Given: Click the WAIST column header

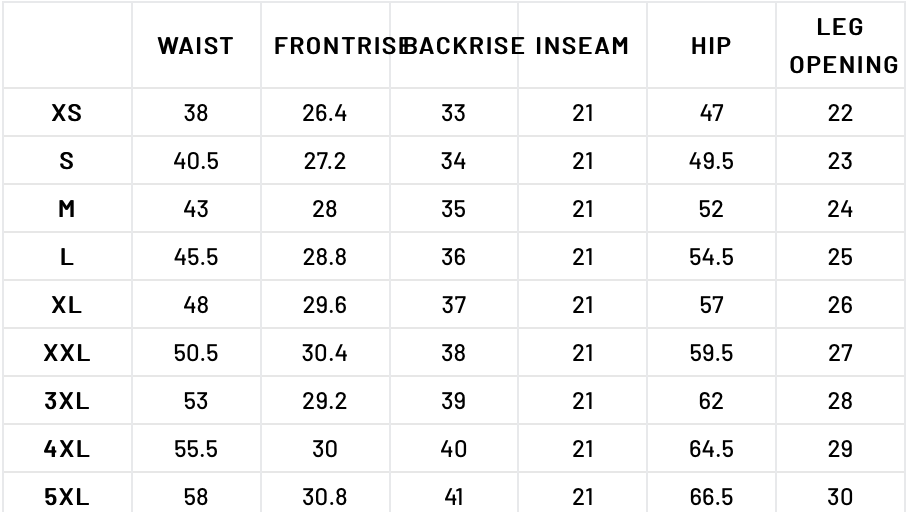Looking at the screenshot, I should point(195,46).
